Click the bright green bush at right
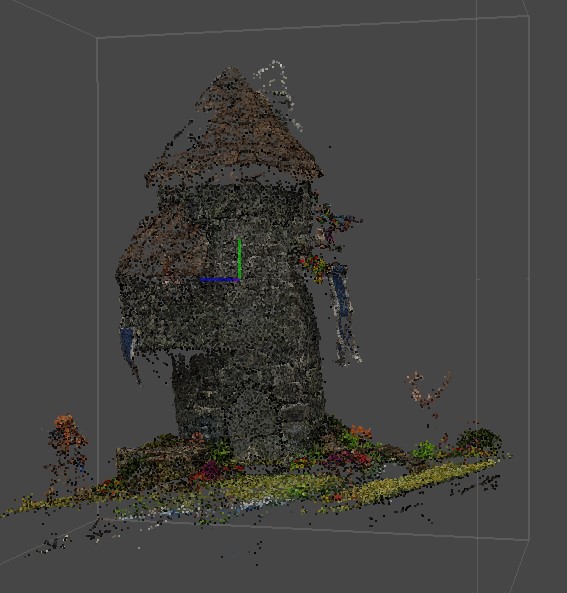567x593 pixels. 424,450
